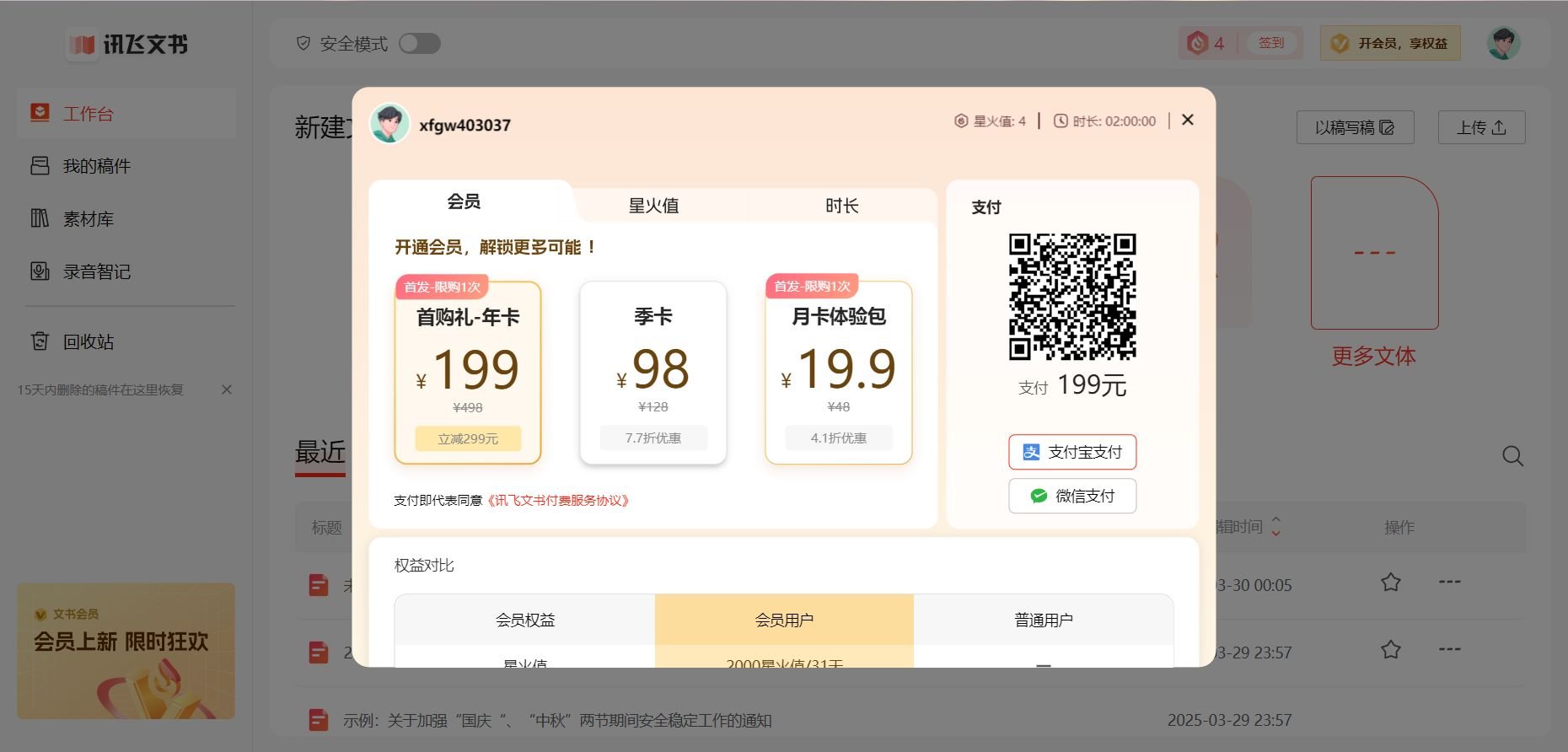Close the membership payment dialog

pyautogui.click(x=1188, y=120)
